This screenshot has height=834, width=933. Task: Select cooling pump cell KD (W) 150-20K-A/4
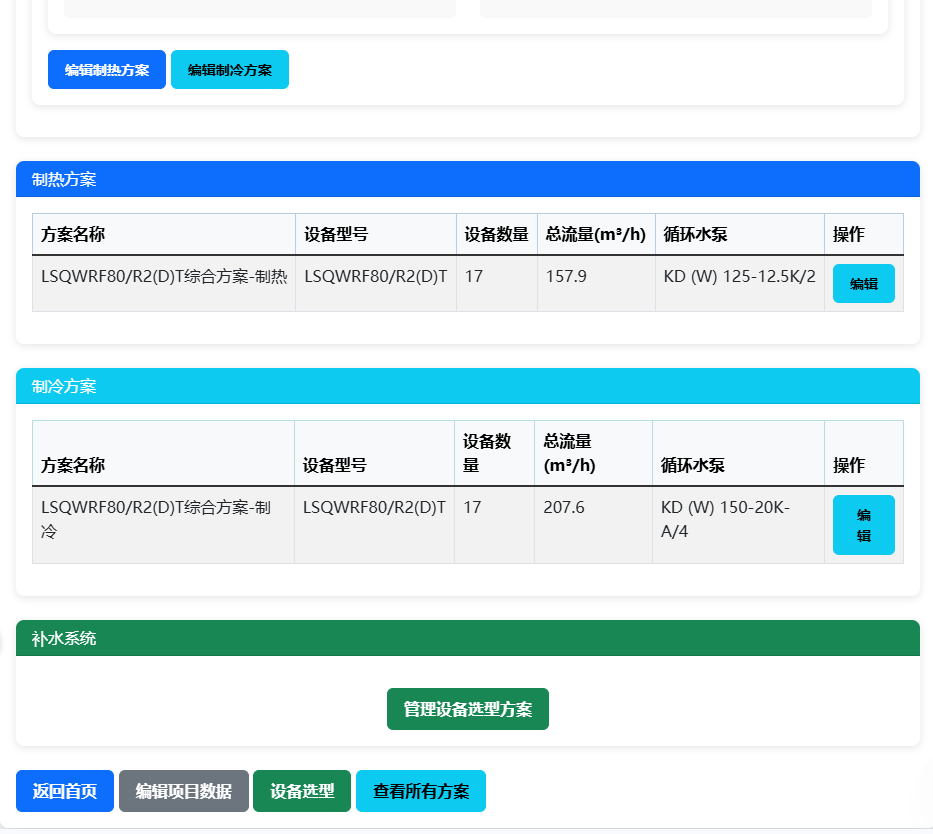coord(725,519)
